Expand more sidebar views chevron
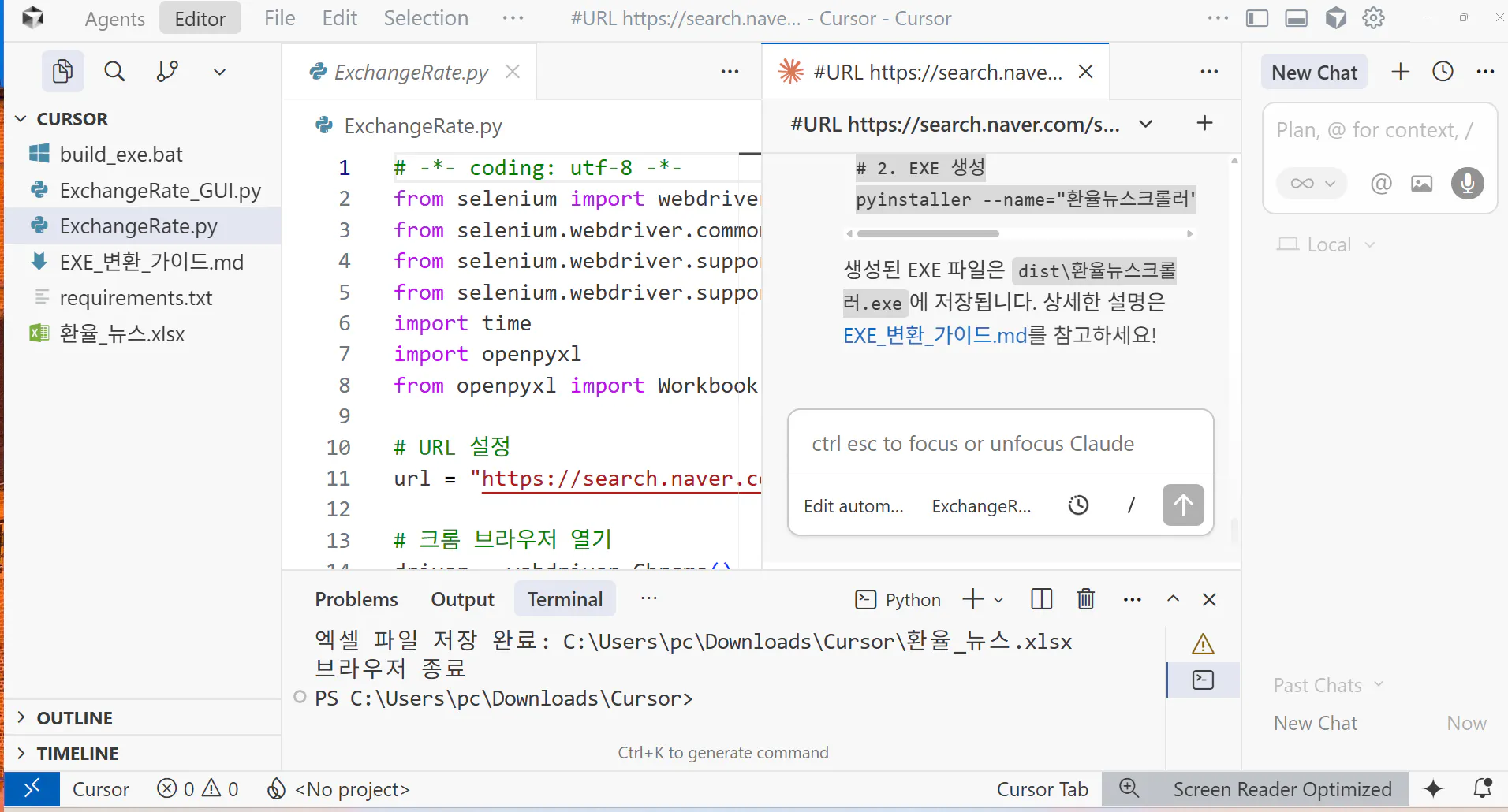The width and height of the screenshot is (1508, 812). tap(219, 72)
